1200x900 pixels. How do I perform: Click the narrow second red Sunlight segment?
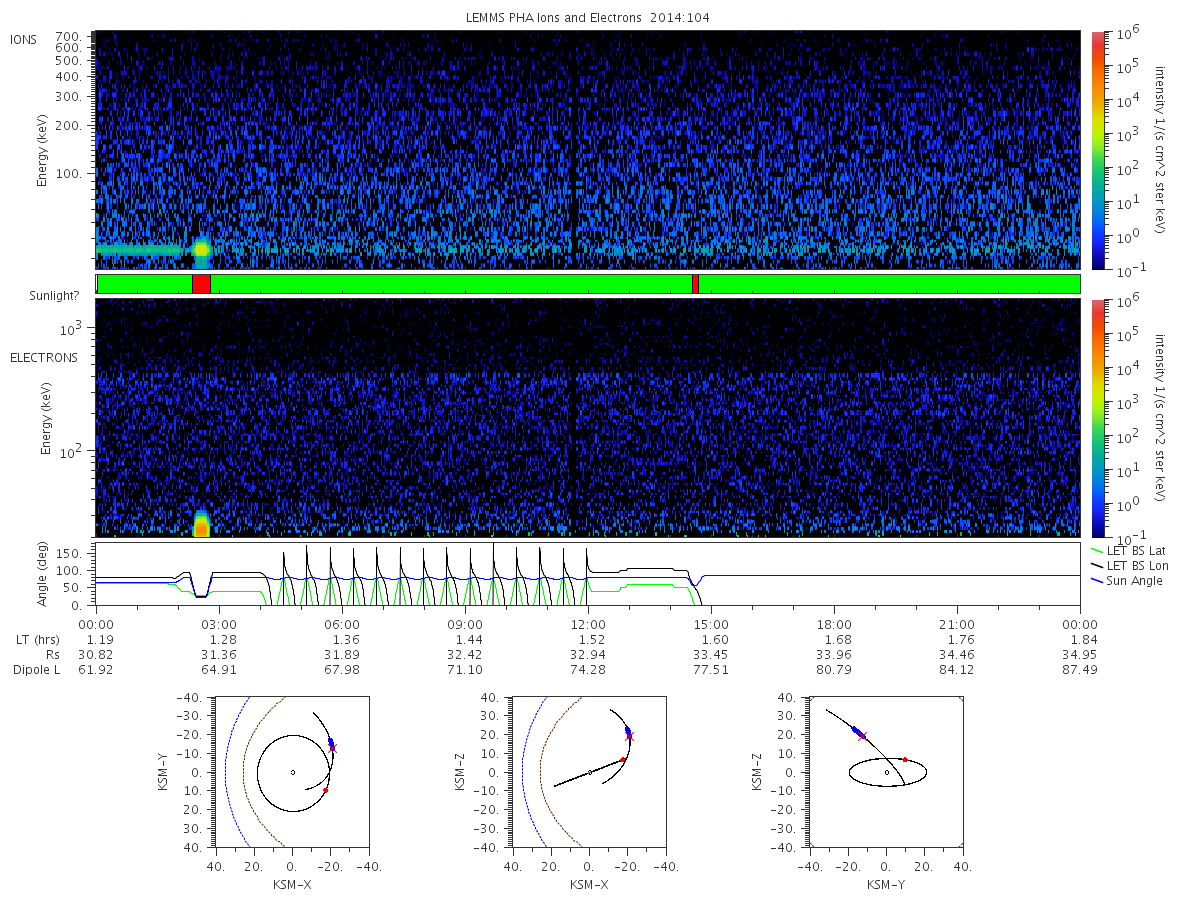[x=695, y=284]
